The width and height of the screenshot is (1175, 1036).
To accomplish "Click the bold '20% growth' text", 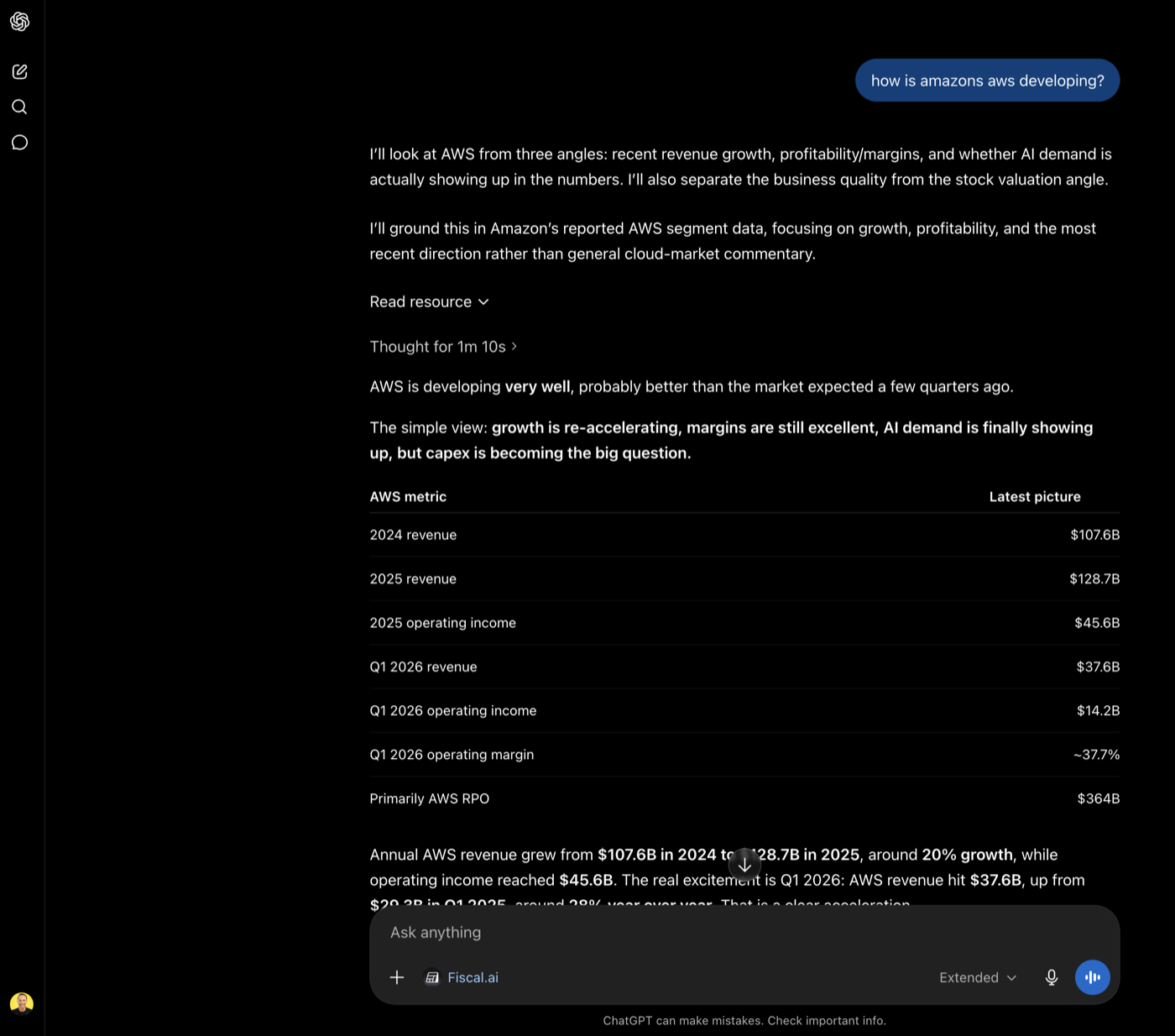I will 967,855.
